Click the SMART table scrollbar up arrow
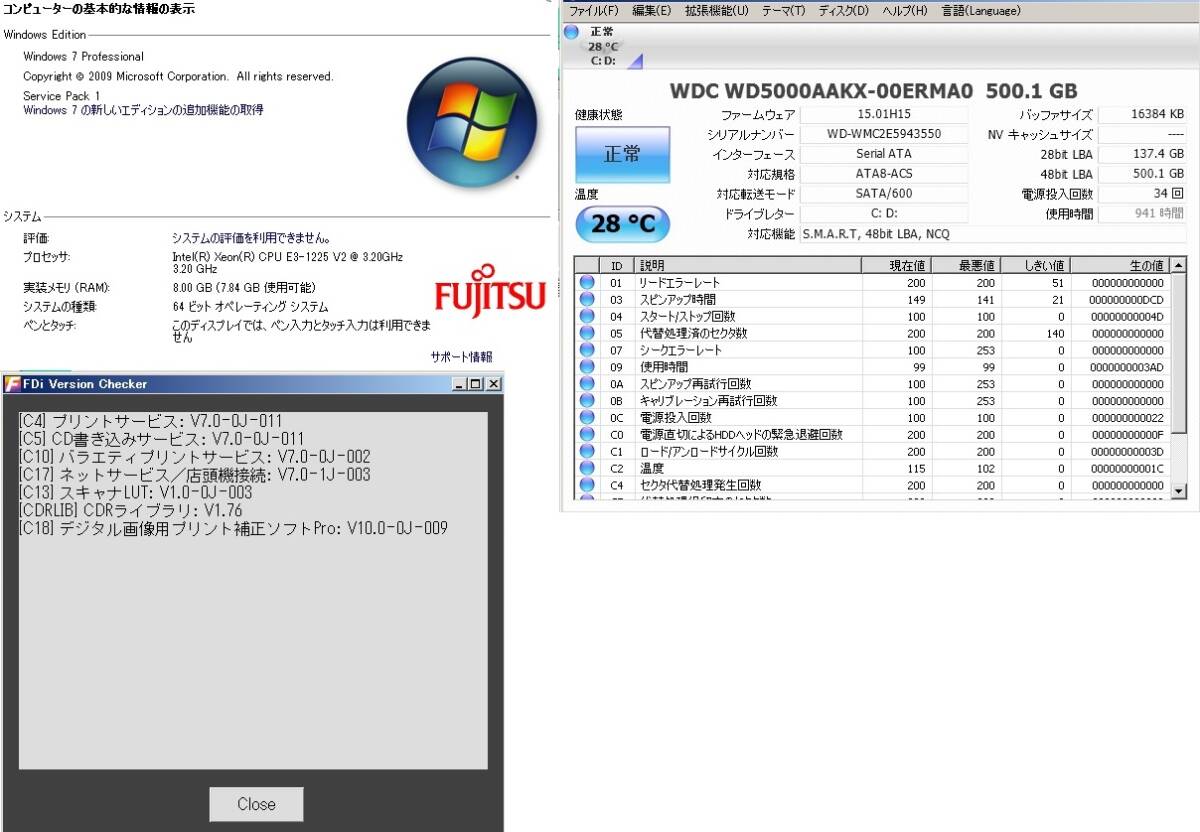This screenshot has height=832, width=1200. click(x=1179, y=266)
